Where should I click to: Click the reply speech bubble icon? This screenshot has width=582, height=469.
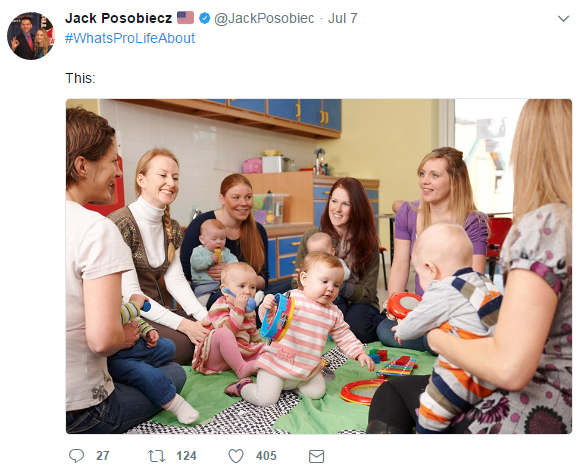76,456
